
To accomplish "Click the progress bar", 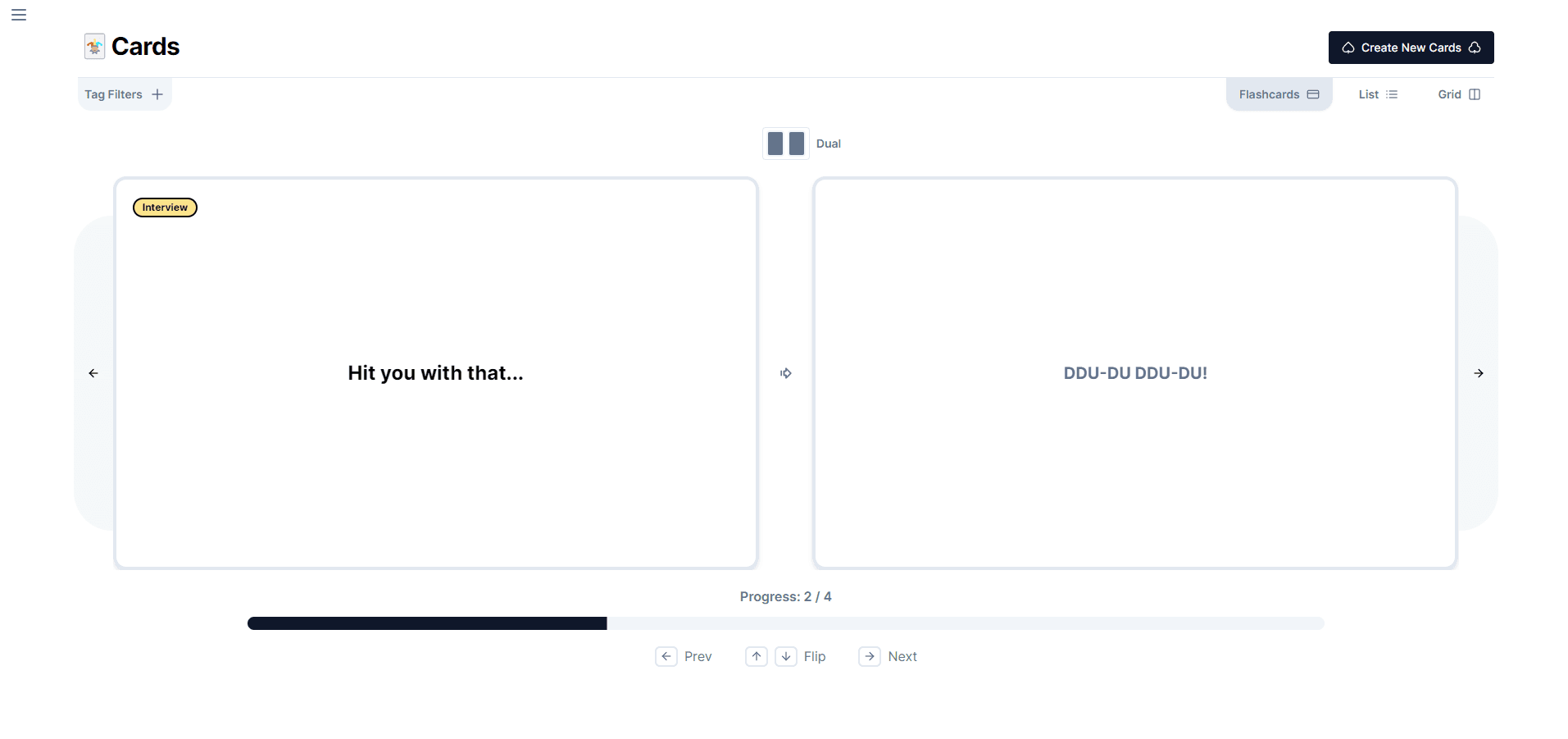I will pyautogui.click(x=786, y=623).
